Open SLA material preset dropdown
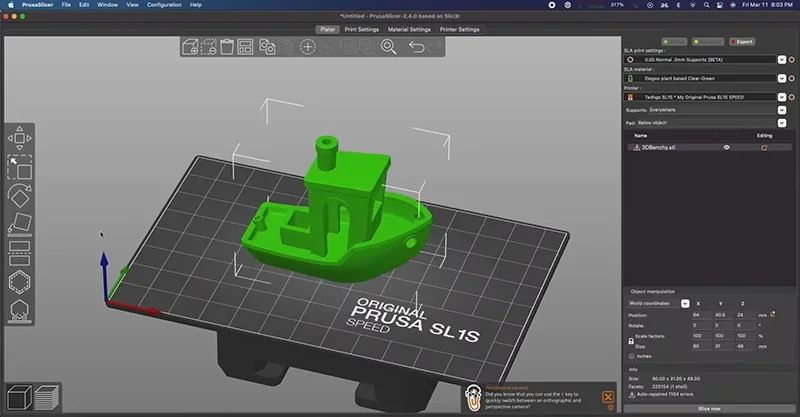This screenshot has height=417, width=800. click(782, 79)
